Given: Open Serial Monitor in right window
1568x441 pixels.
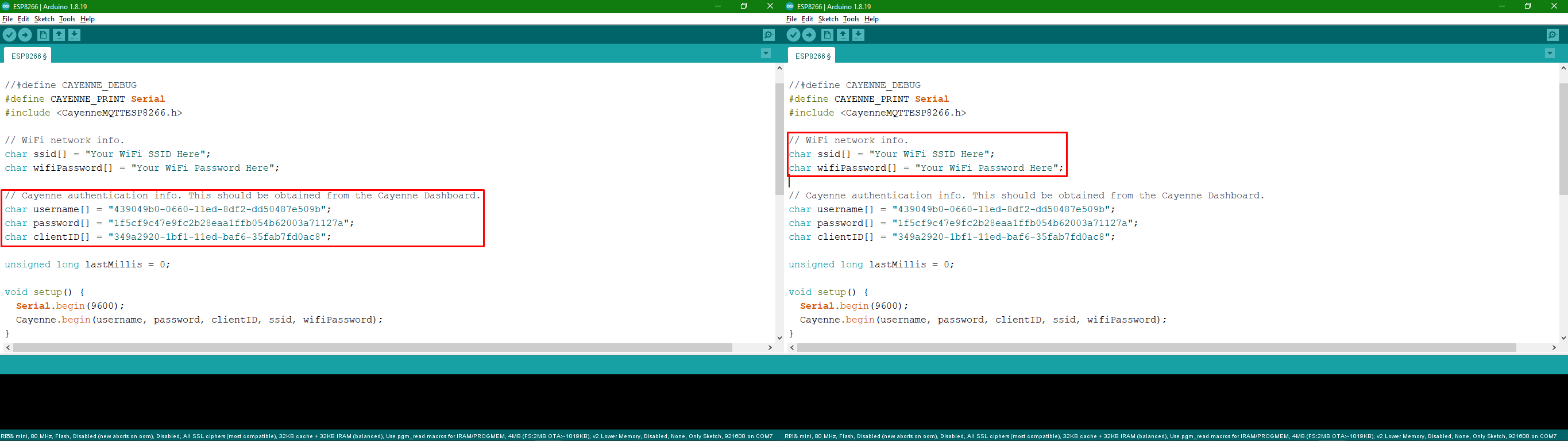Looking at the screenshot, I should coord(1552,34).
